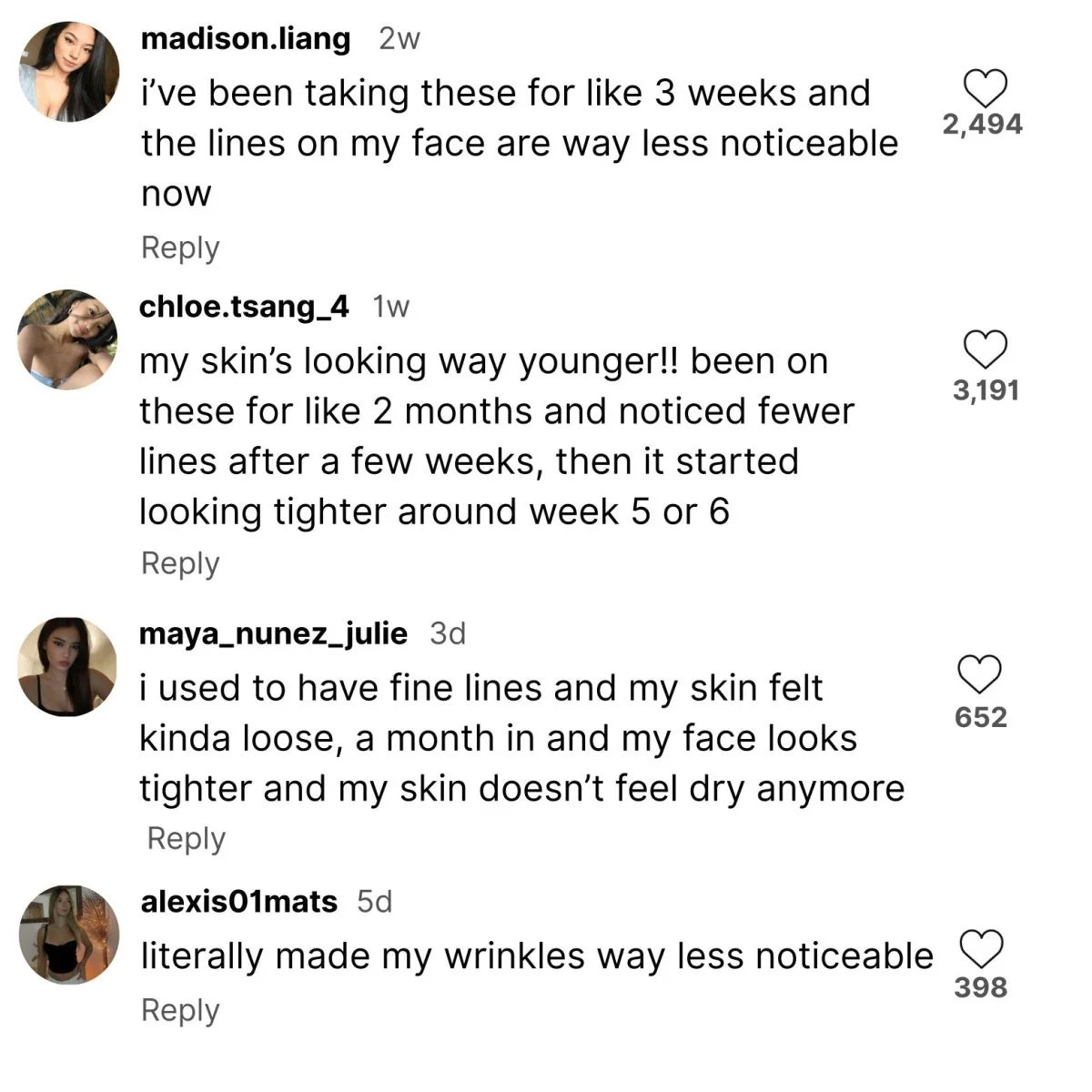The width and height of the screenshot is (1092, 1092).
Task: View maya_nunez_julie's profile photo
Action: (68, 667)
